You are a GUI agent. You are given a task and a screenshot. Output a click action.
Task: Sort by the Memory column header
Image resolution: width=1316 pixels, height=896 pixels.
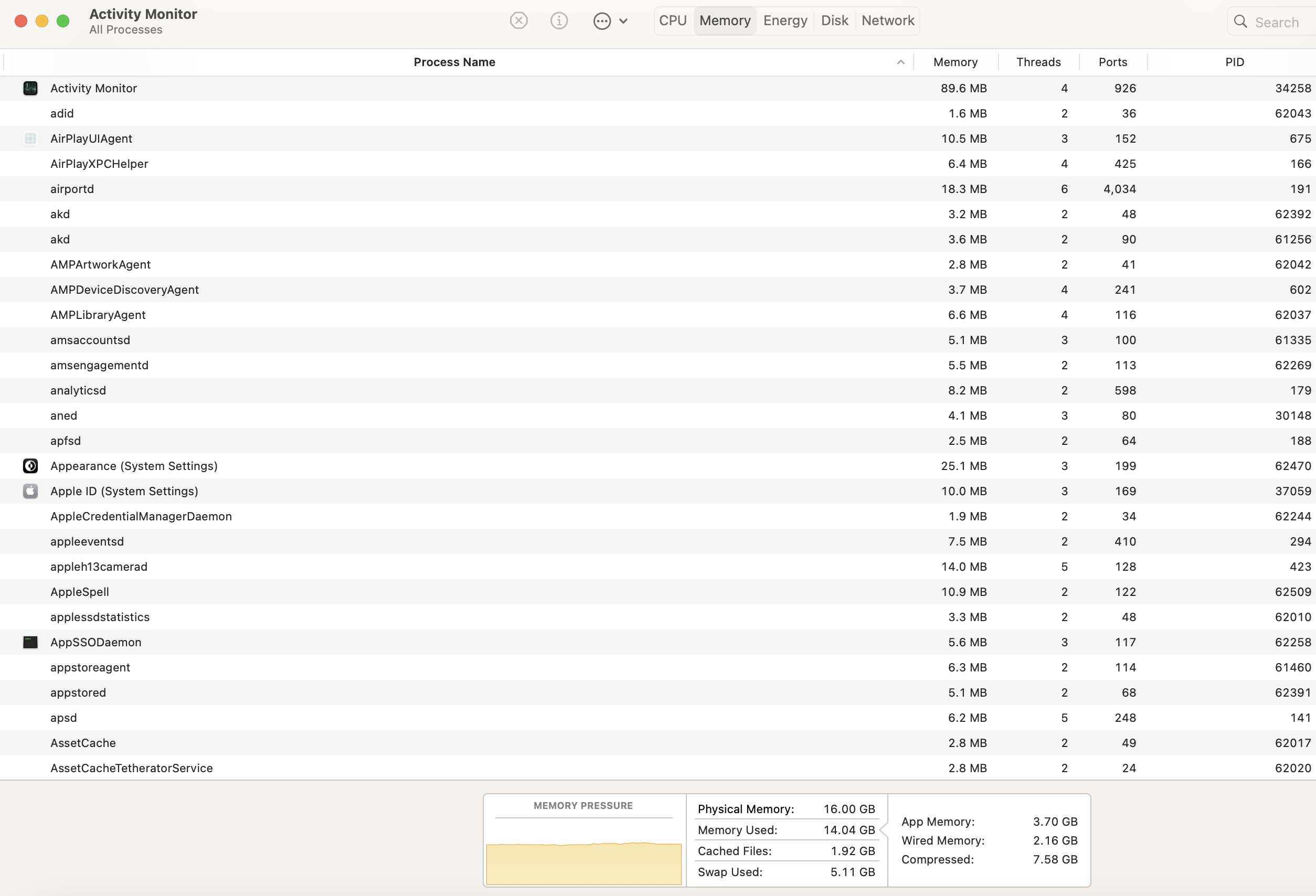point(956,62)
